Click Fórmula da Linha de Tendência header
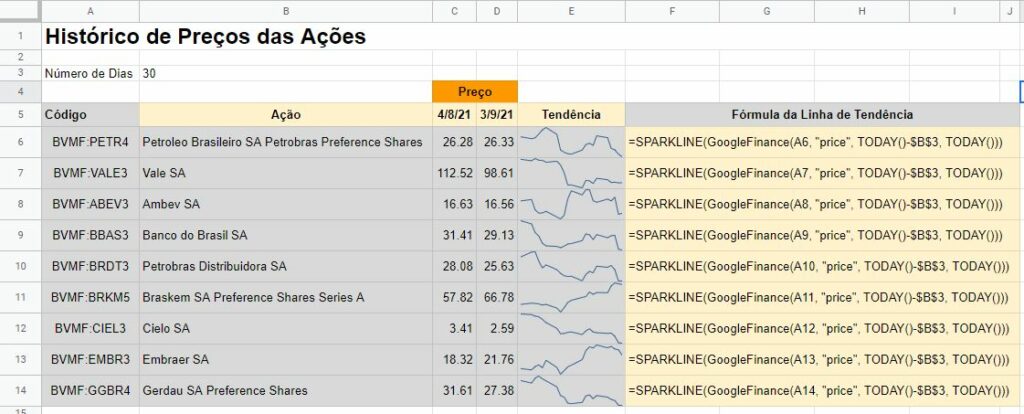 (822, 115)
